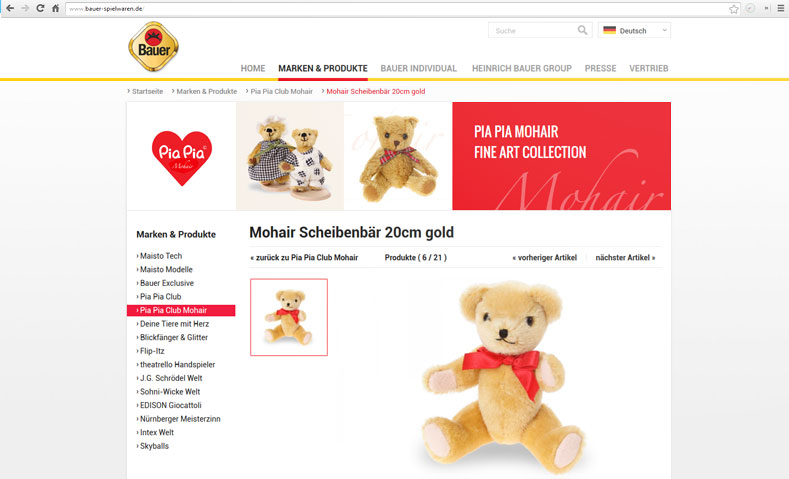
Task: Follow the nächster Artikel link
Action: 625,258
